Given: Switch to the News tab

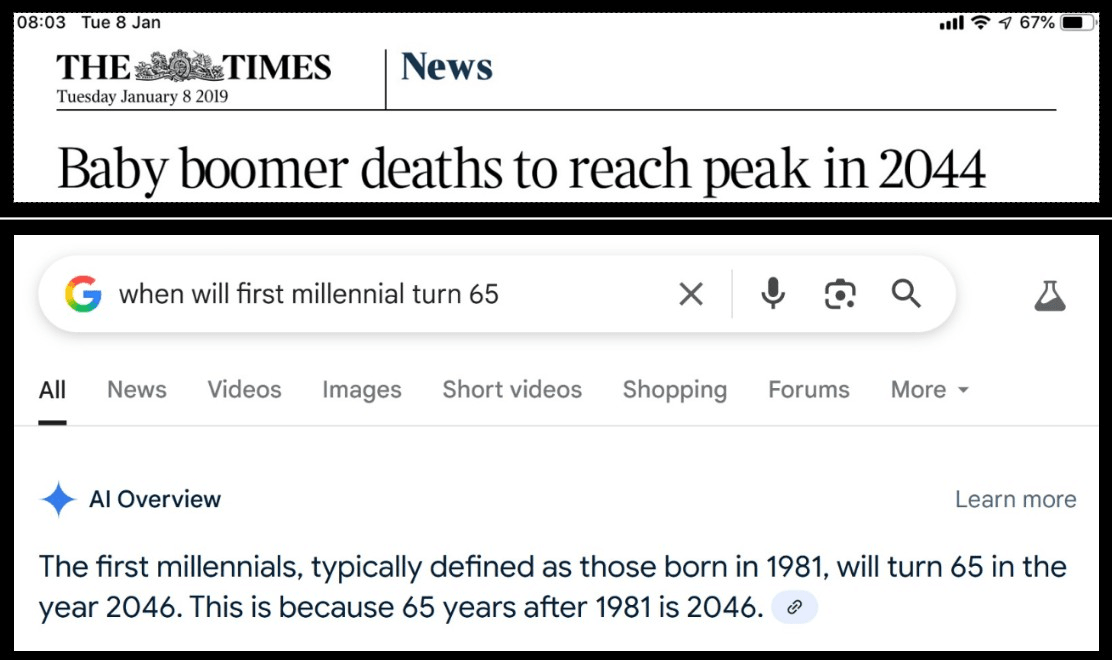Looking at the screenshot, I should click(x=136, y=390).
